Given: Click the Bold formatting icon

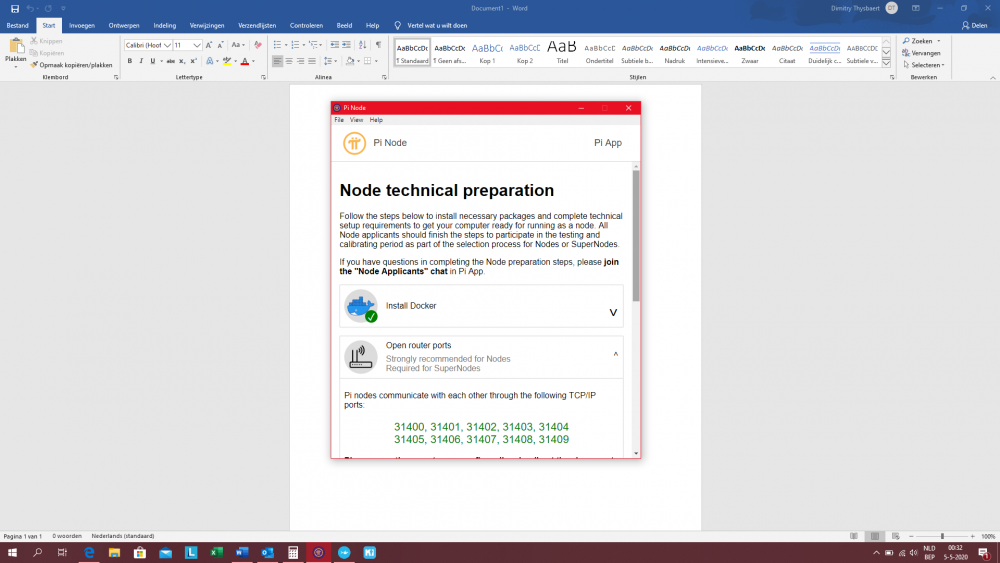Looking at the screenshot, I should click(129, 61).
